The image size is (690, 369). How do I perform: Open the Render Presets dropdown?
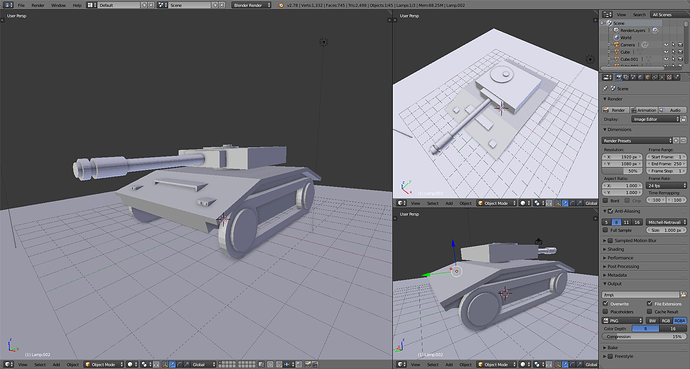637,141
